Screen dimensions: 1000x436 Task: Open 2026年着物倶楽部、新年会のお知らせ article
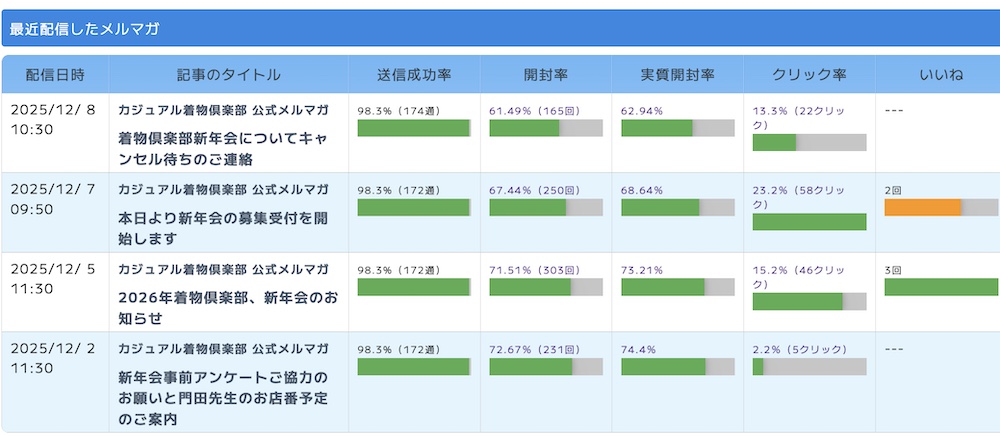coord(227,308)
